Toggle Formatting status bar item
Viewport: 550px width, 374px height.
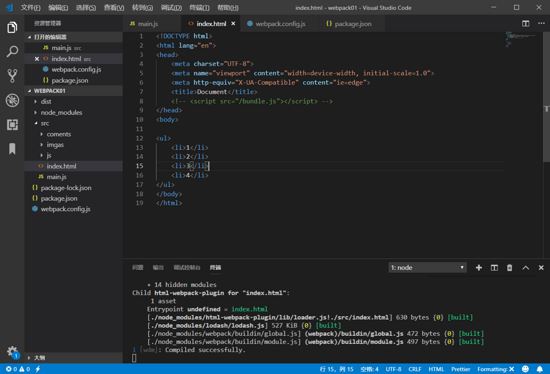tap(496, 369)
